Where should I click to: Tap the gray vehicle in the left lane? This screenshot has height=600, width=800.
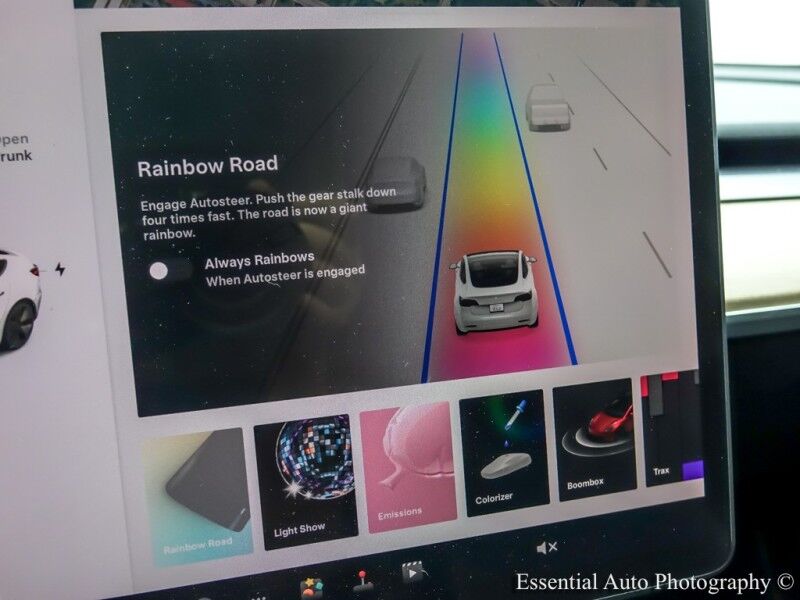(395, 184)
